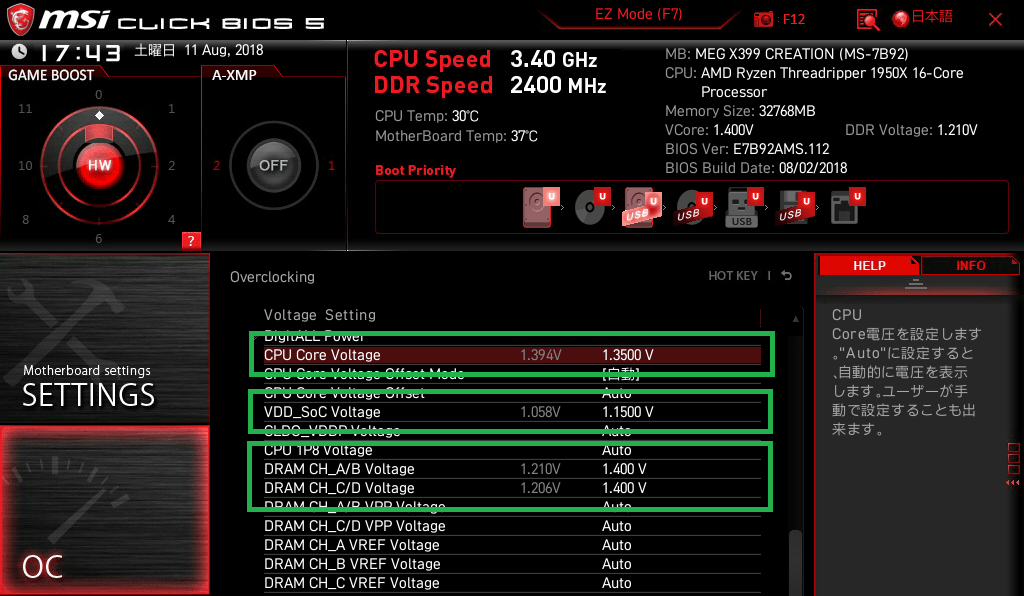The height and width of the screenshot is (596, 1024).
Task: Switch to the INFO tab
Action: (x=970, y=266)
